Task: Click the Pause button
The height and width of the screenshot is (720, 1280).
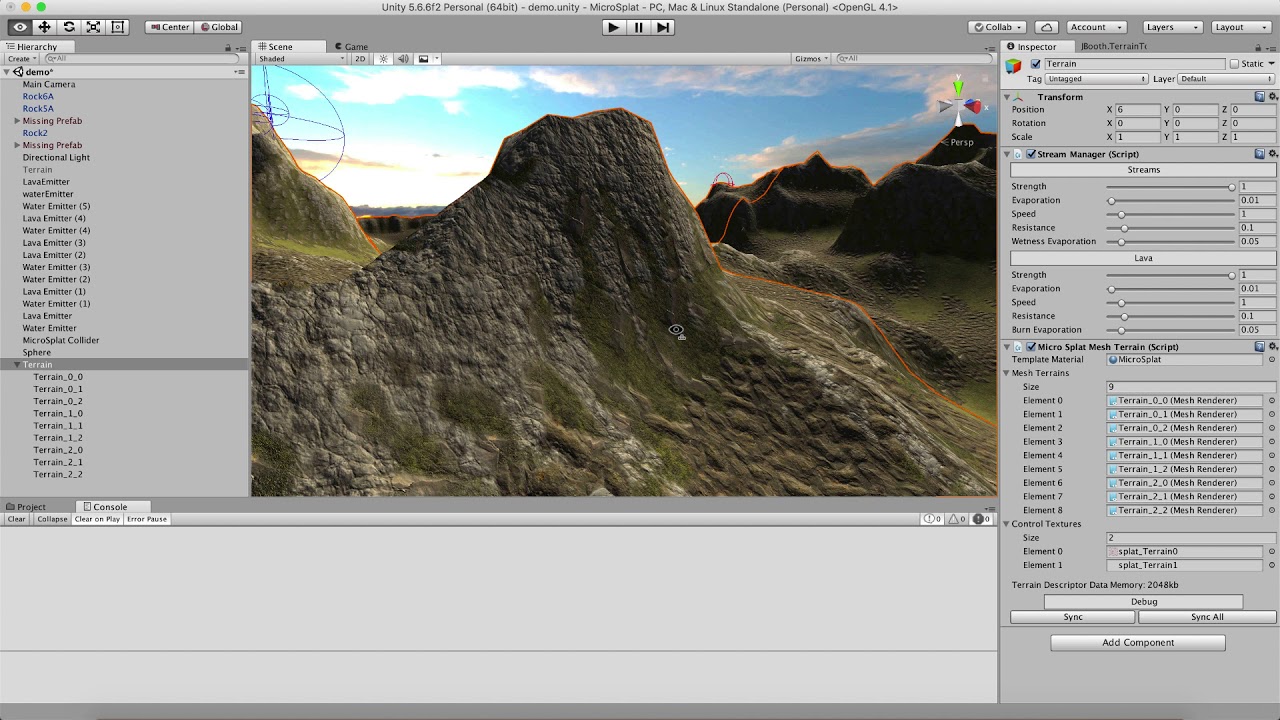Action: pyautogui.click(x=638, y=27)
